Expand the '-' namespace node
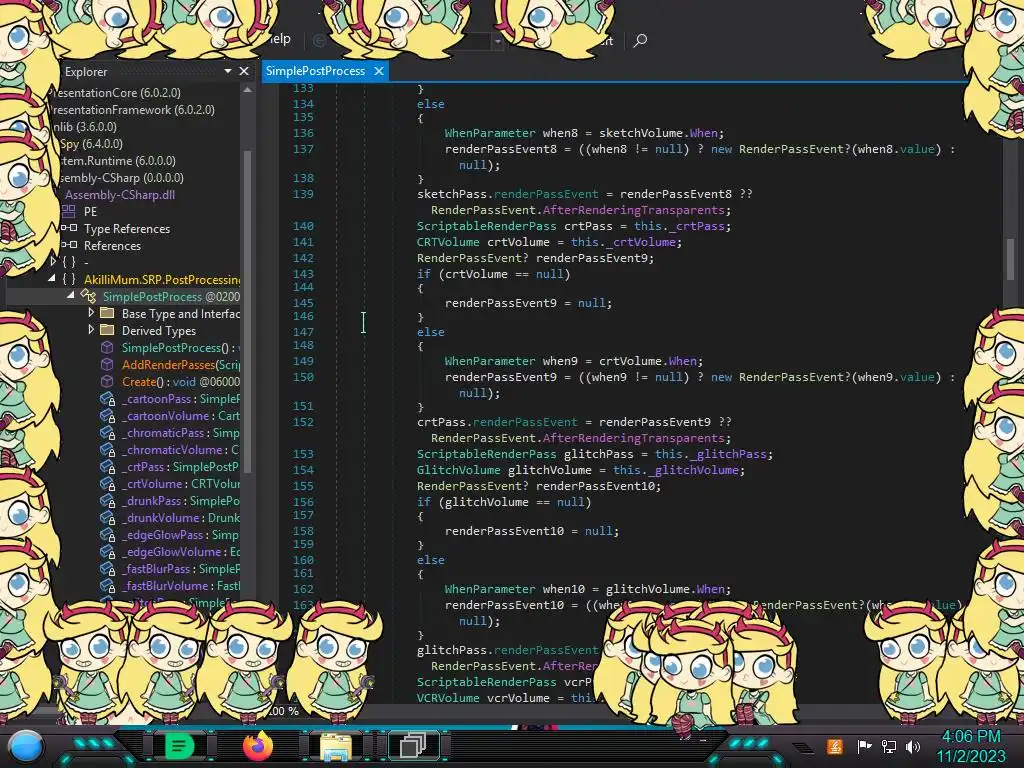 tap(53, 261)
